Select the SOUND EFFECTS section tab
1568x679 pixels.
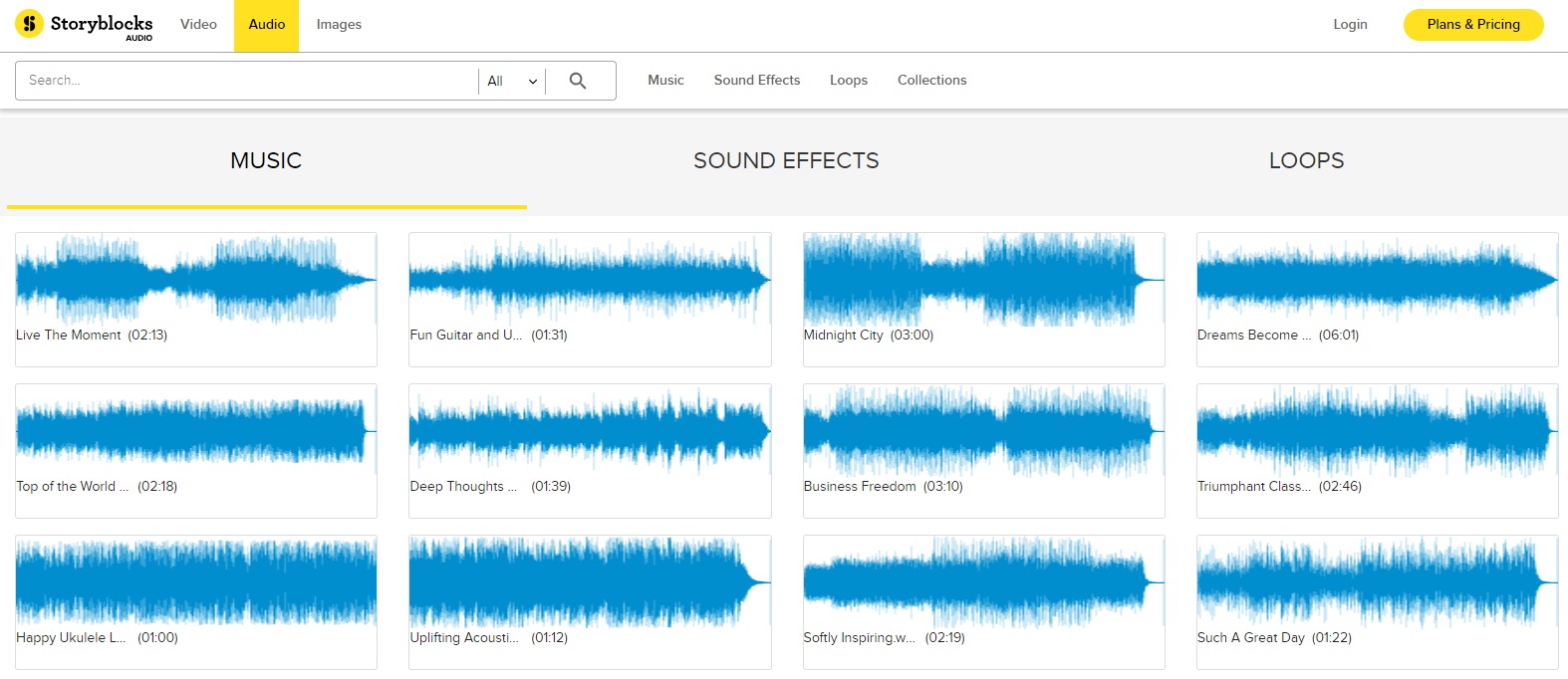(x=786, y=161)
